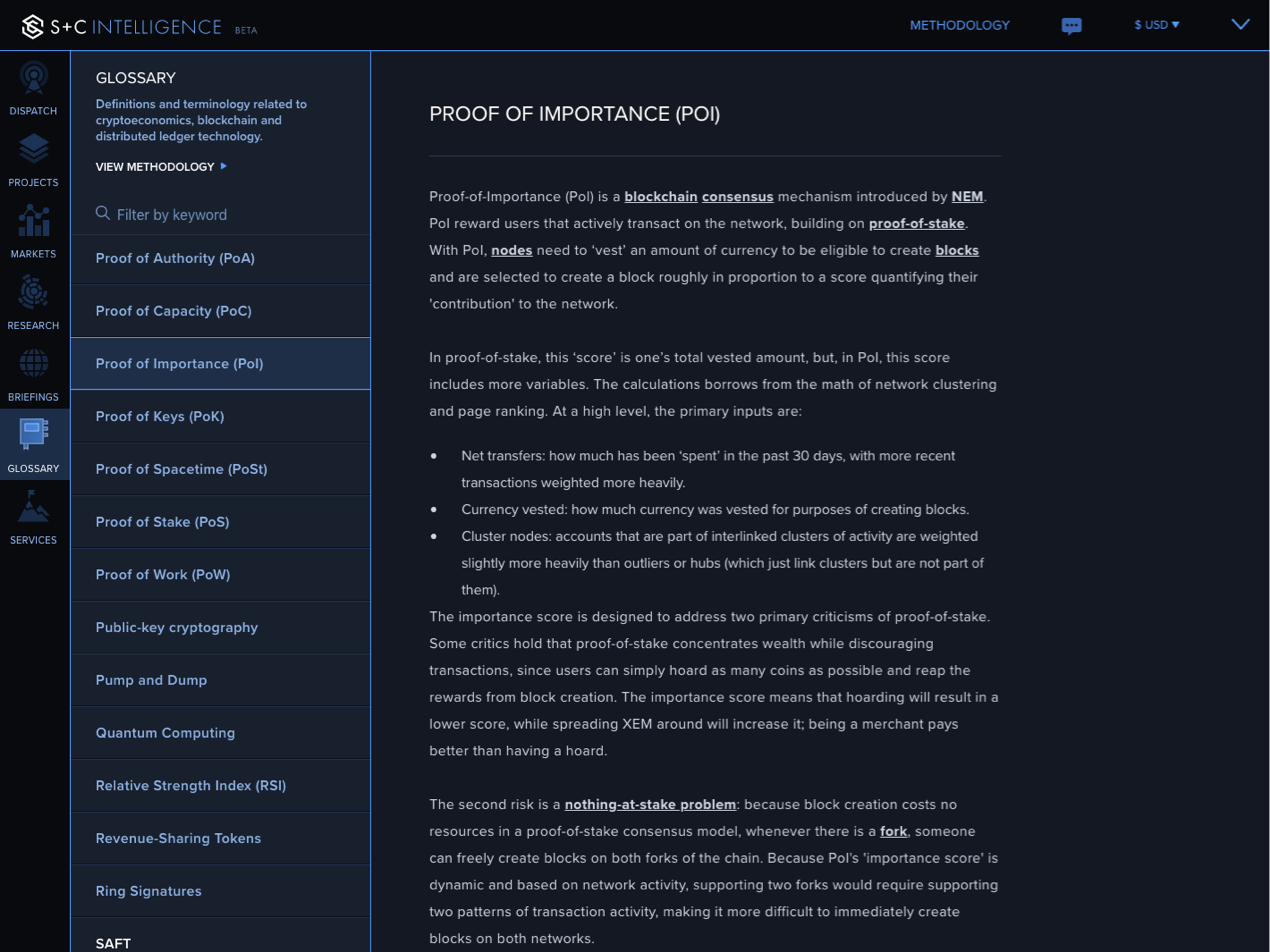Select Proof of Capacity (PoC) entry
This screenshot has width=1270, height=952.
pyautogui.click(x=220, y=311)
